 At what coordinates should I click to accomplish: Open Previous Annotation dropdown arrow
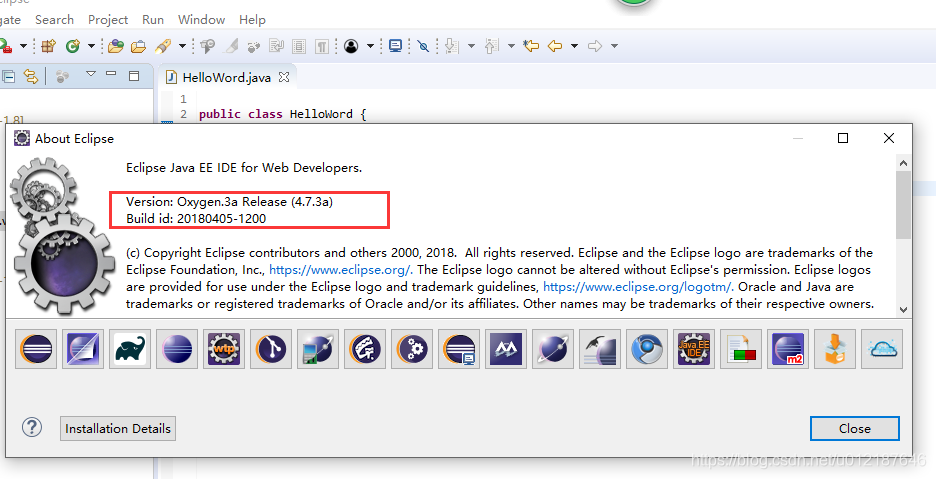[x=511, y=46]
